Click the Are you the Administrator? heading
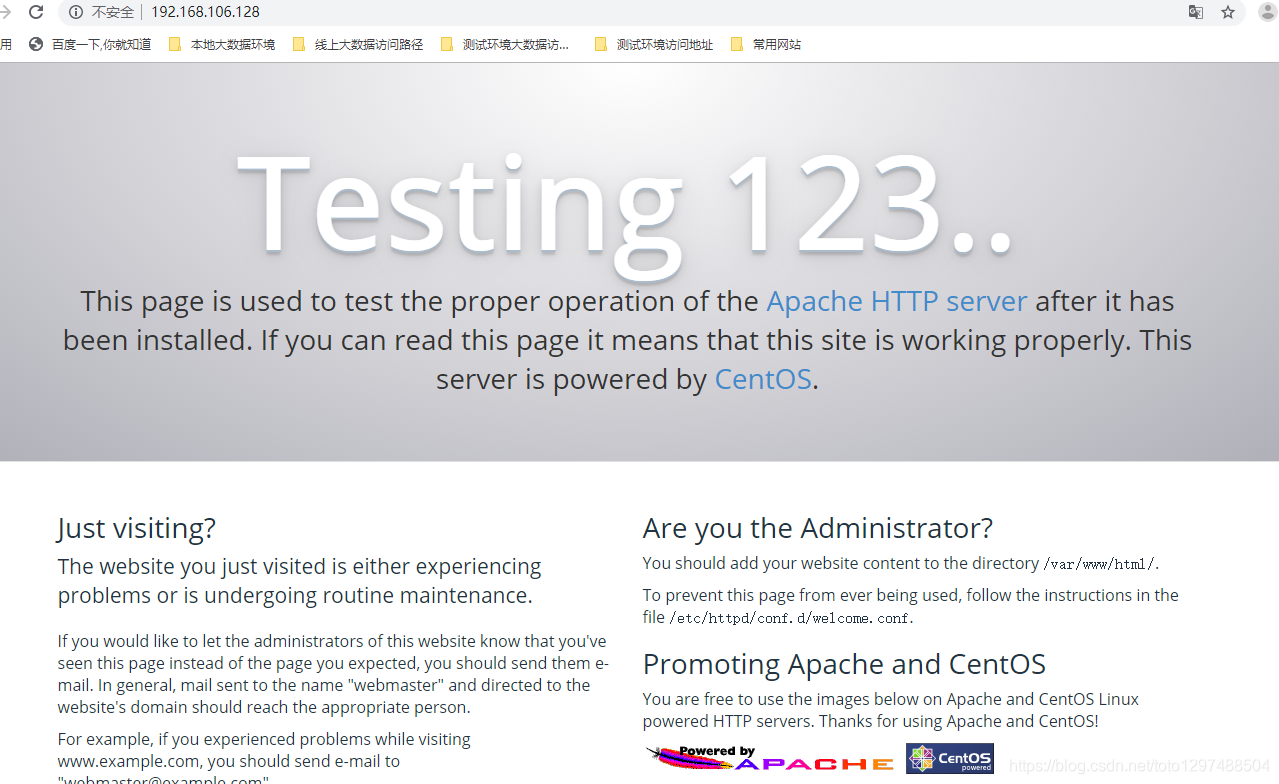 818,528
